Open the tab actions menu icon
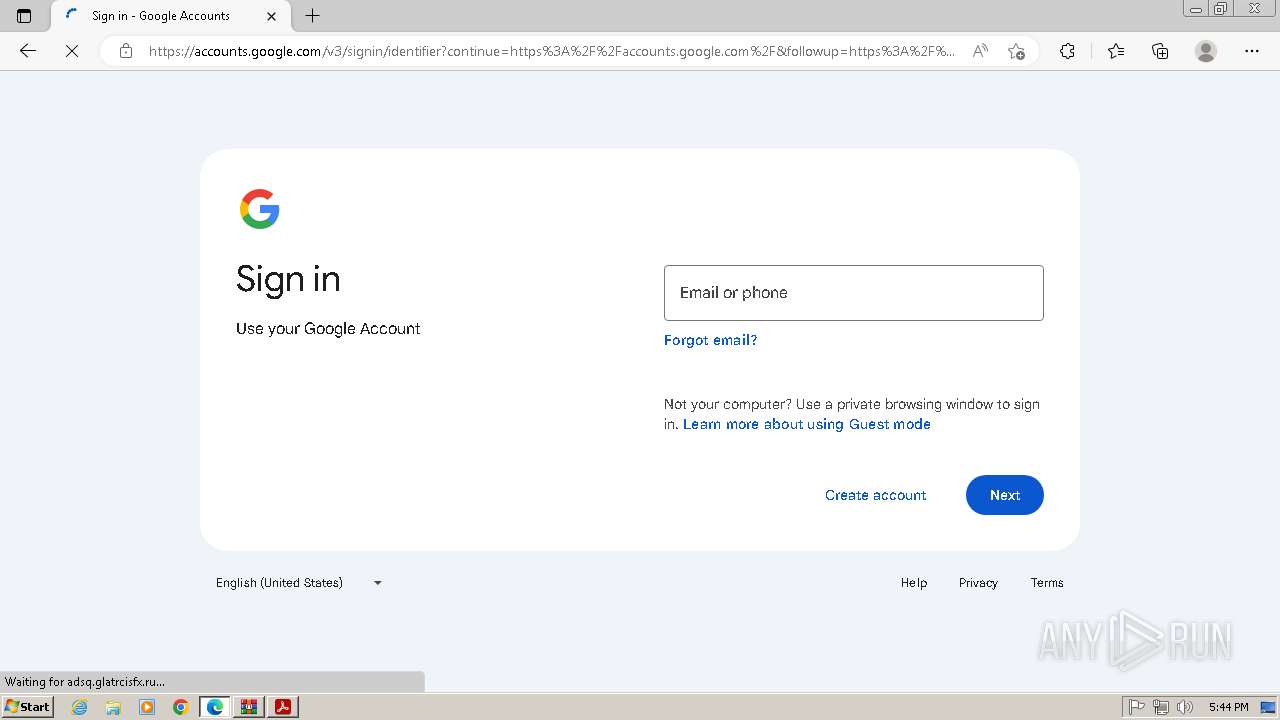 click(x=24, y=16)
